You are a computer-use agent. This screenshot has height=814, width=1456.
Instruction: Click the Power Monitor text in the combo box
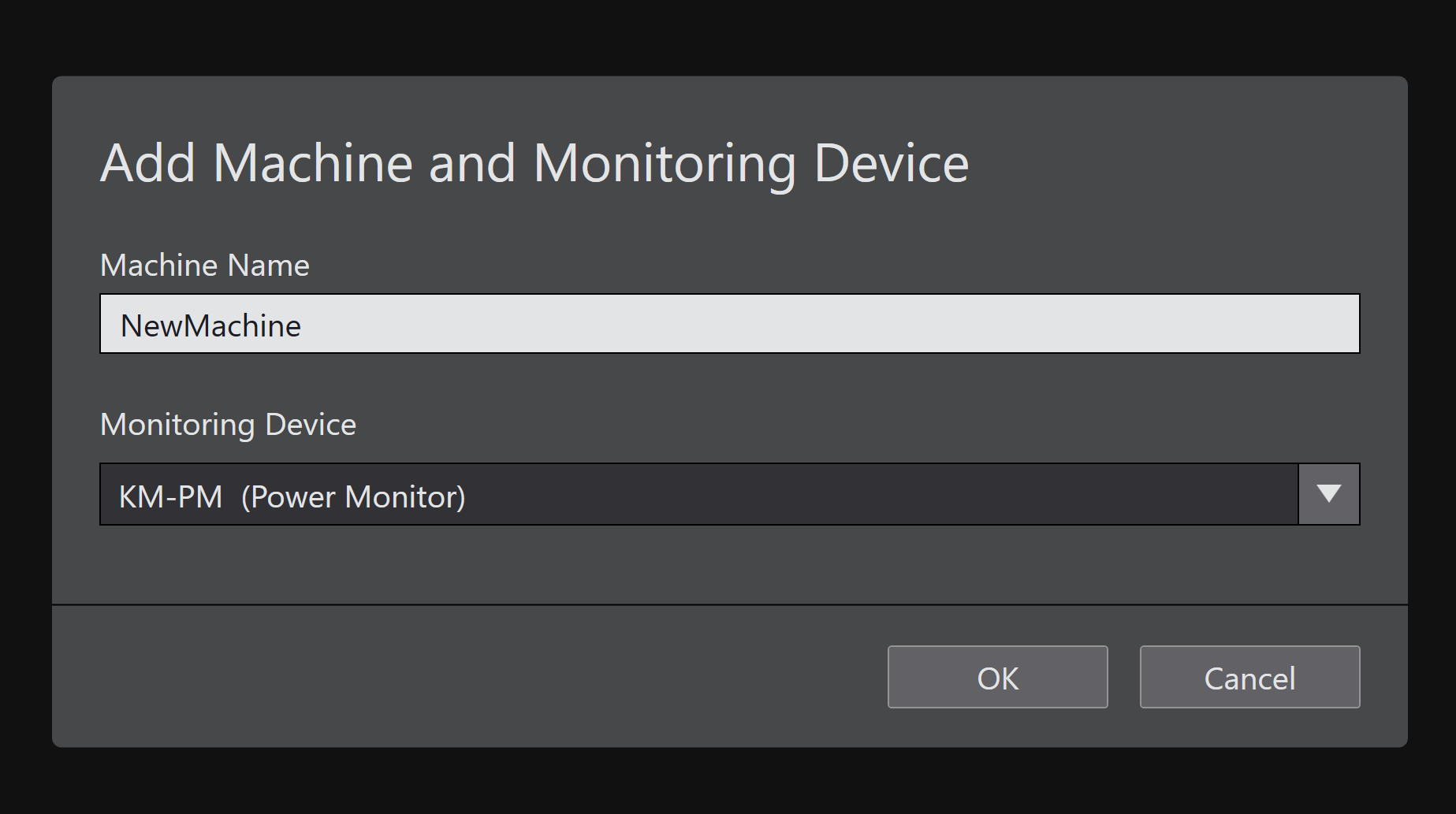[353, 496]
